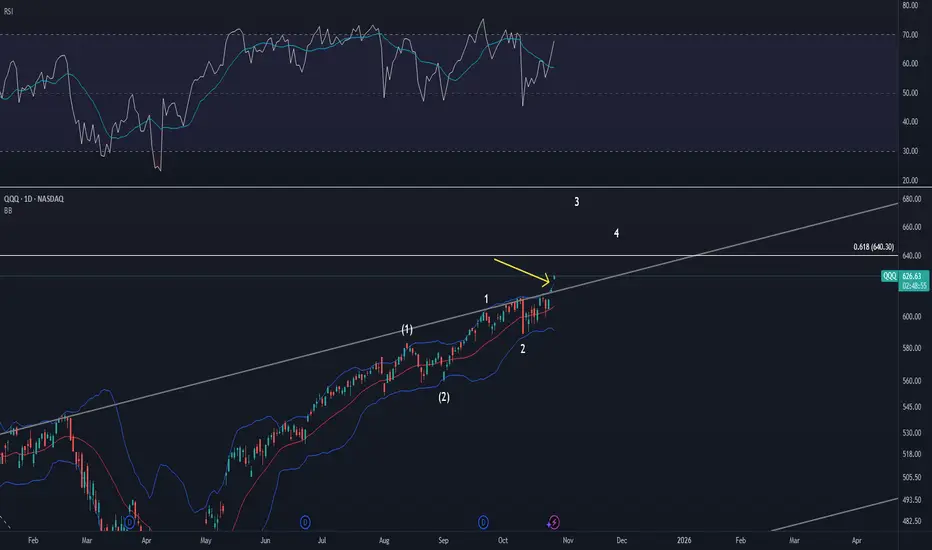
Task: Select the wave label (1) in parentheses
Action: tap(407, 329)
